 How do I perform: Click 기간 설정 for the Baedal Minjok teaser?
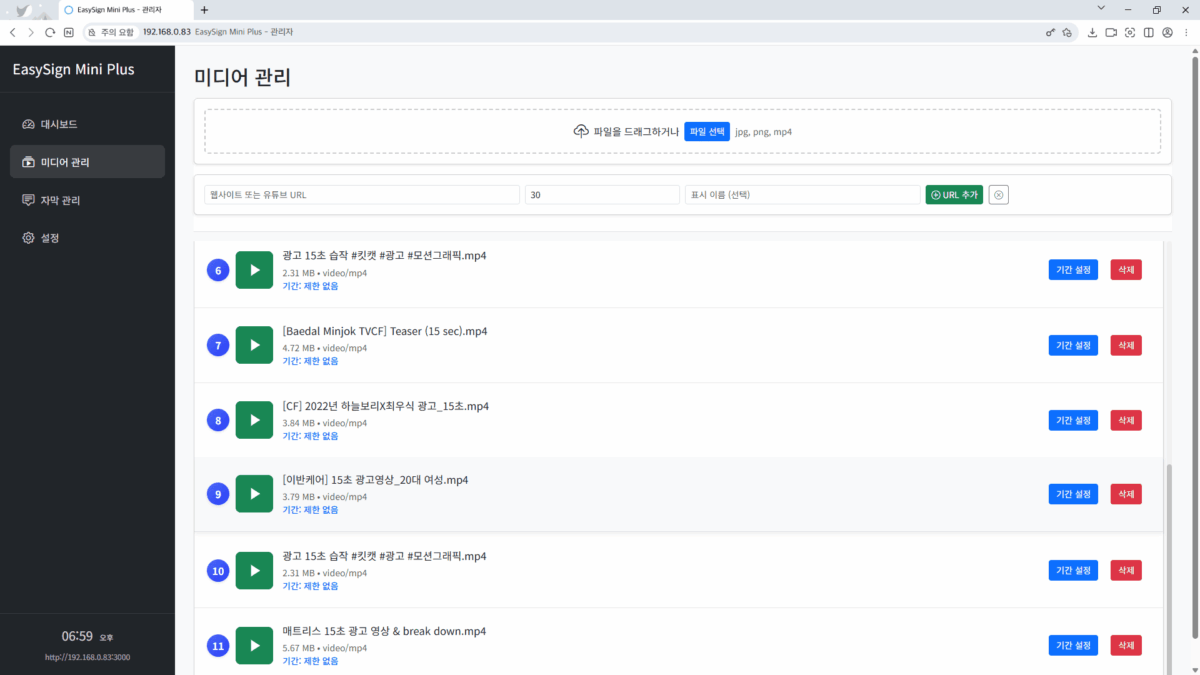click(x=1073, y=344)
